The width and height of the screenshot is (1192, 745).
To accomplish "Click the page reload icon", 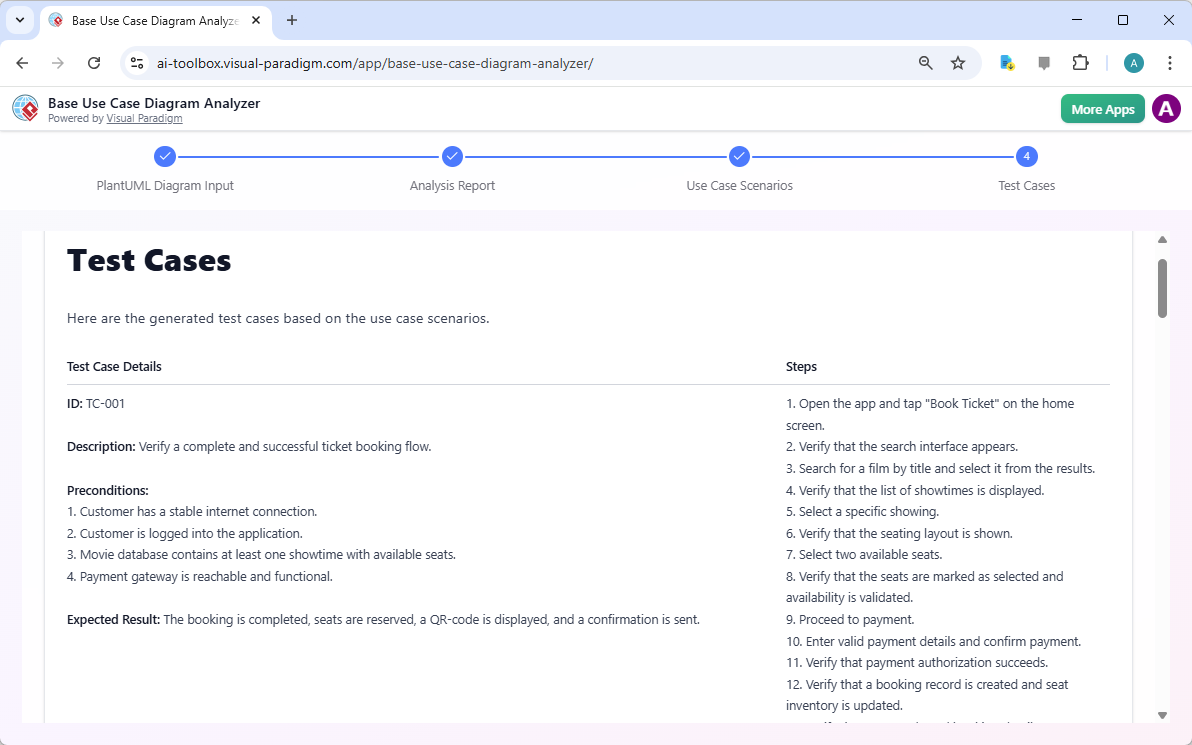I will [94, 62].
